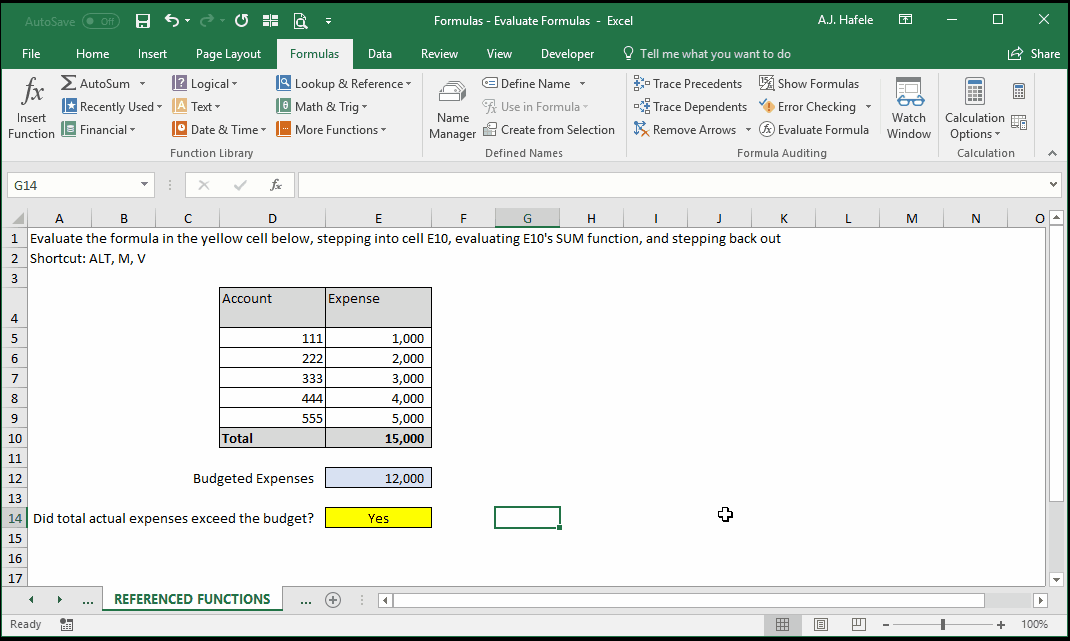The image size is (1070, 641).
Task: Open Calculation Options menu
Action: 974,109
